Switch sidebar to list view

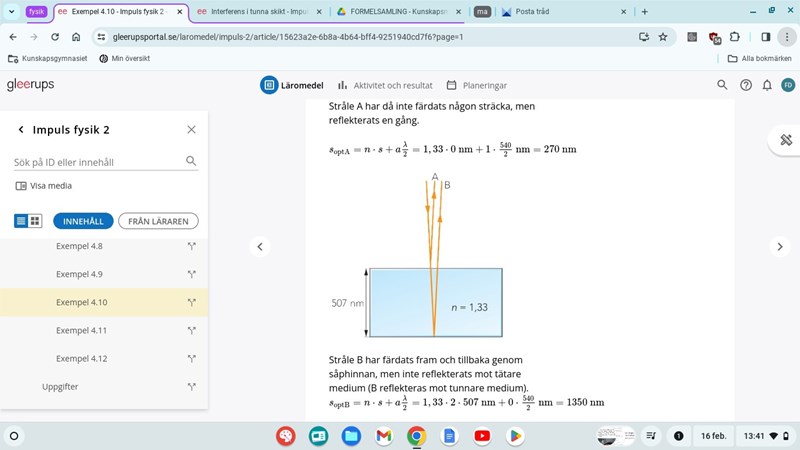(x=21, y=221)
